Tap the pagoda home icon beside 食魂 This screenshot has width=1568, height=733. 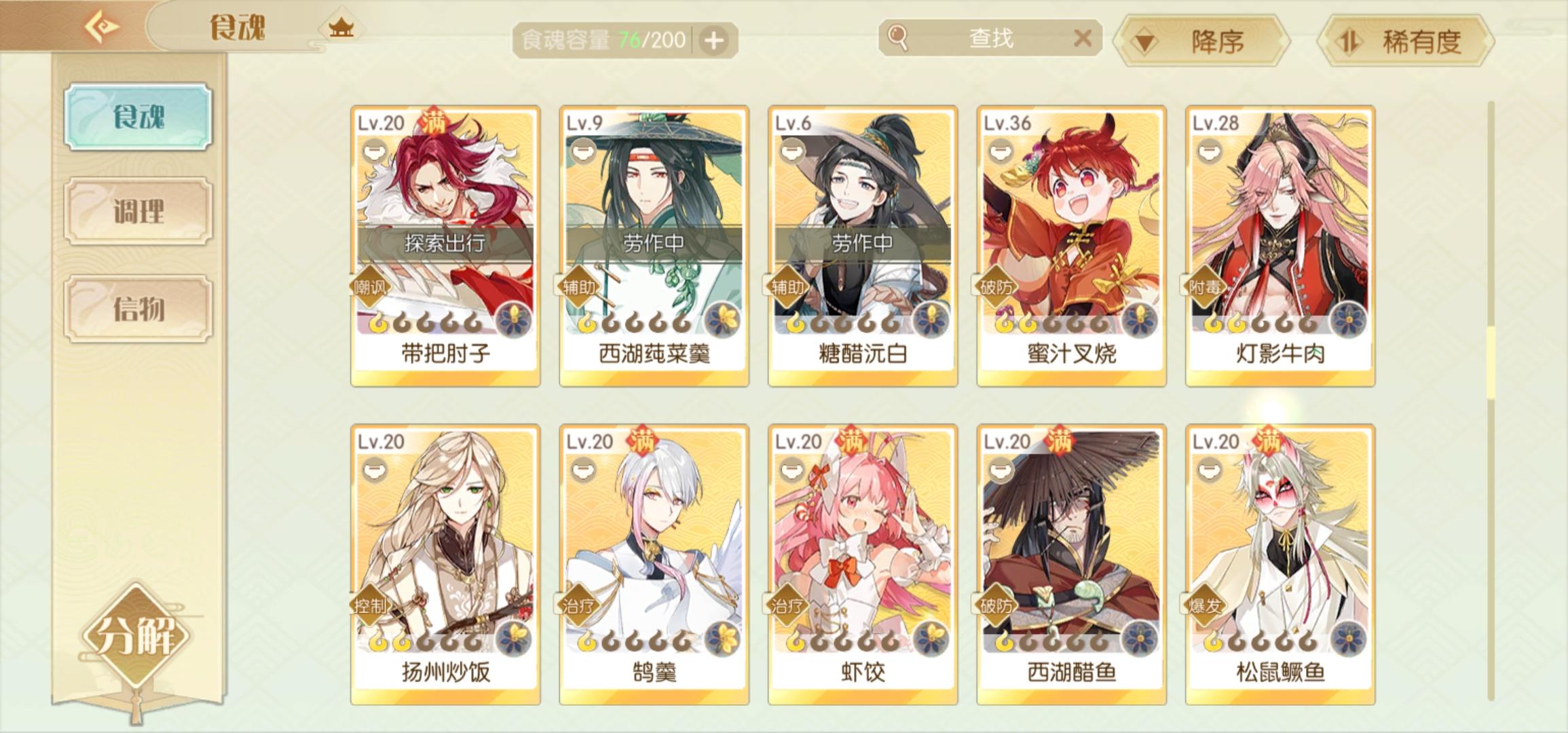tap(341, 28)
